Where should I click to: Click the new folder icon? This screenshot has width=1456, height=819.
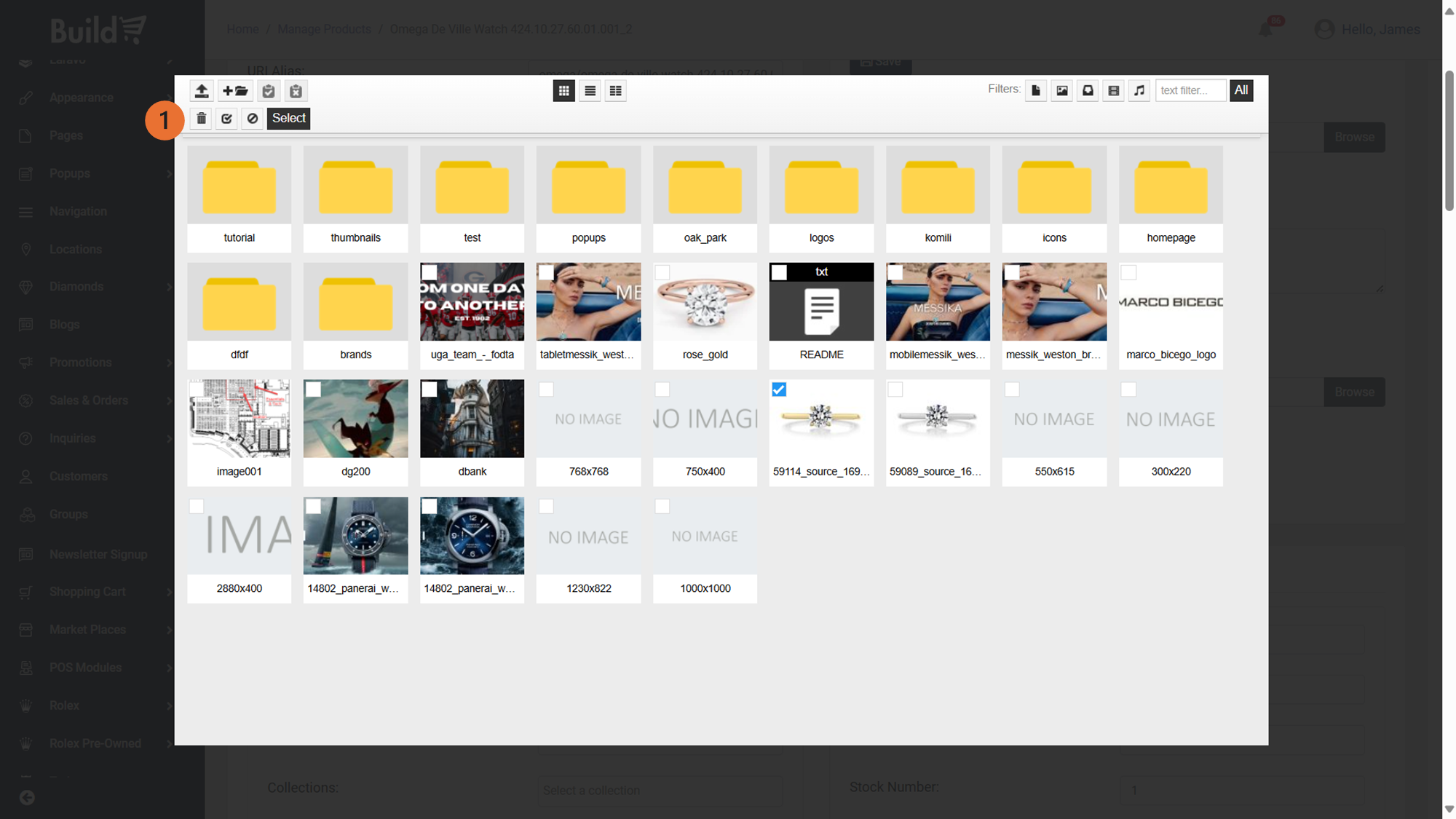tap(235, 91)
